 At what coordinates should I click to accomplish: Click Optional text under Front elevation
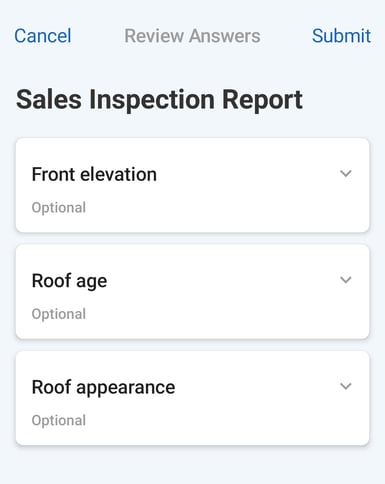coord(59,208)
